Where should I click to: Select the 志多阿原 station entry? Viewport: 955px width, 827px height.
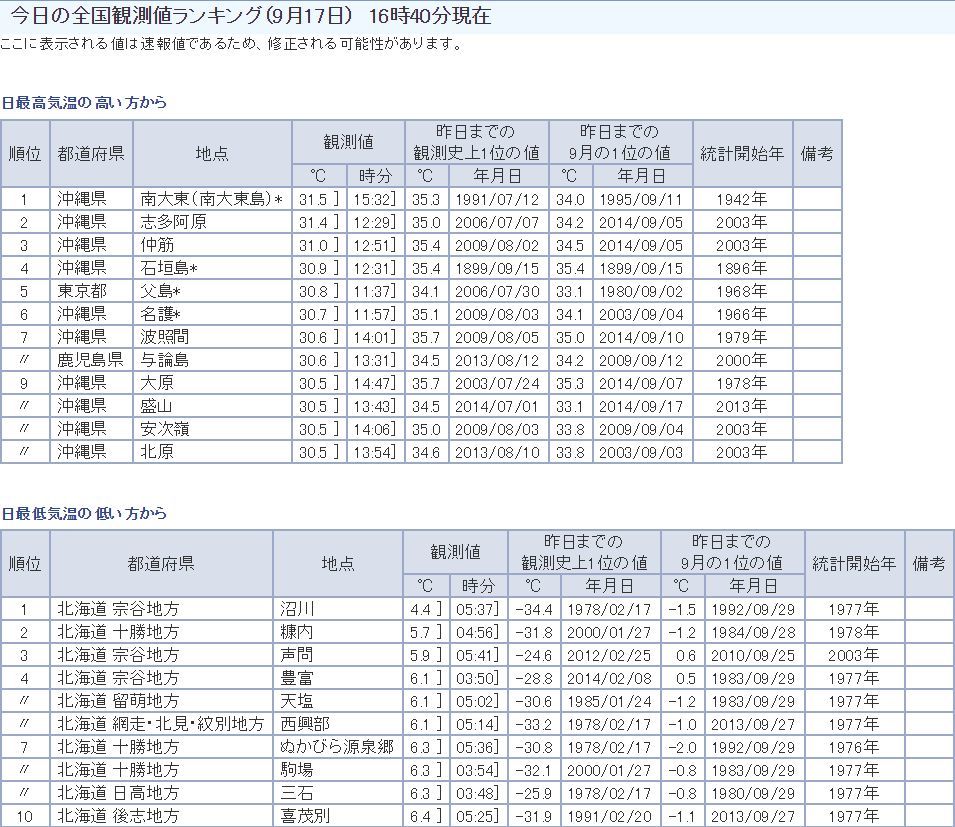[174, 222]
